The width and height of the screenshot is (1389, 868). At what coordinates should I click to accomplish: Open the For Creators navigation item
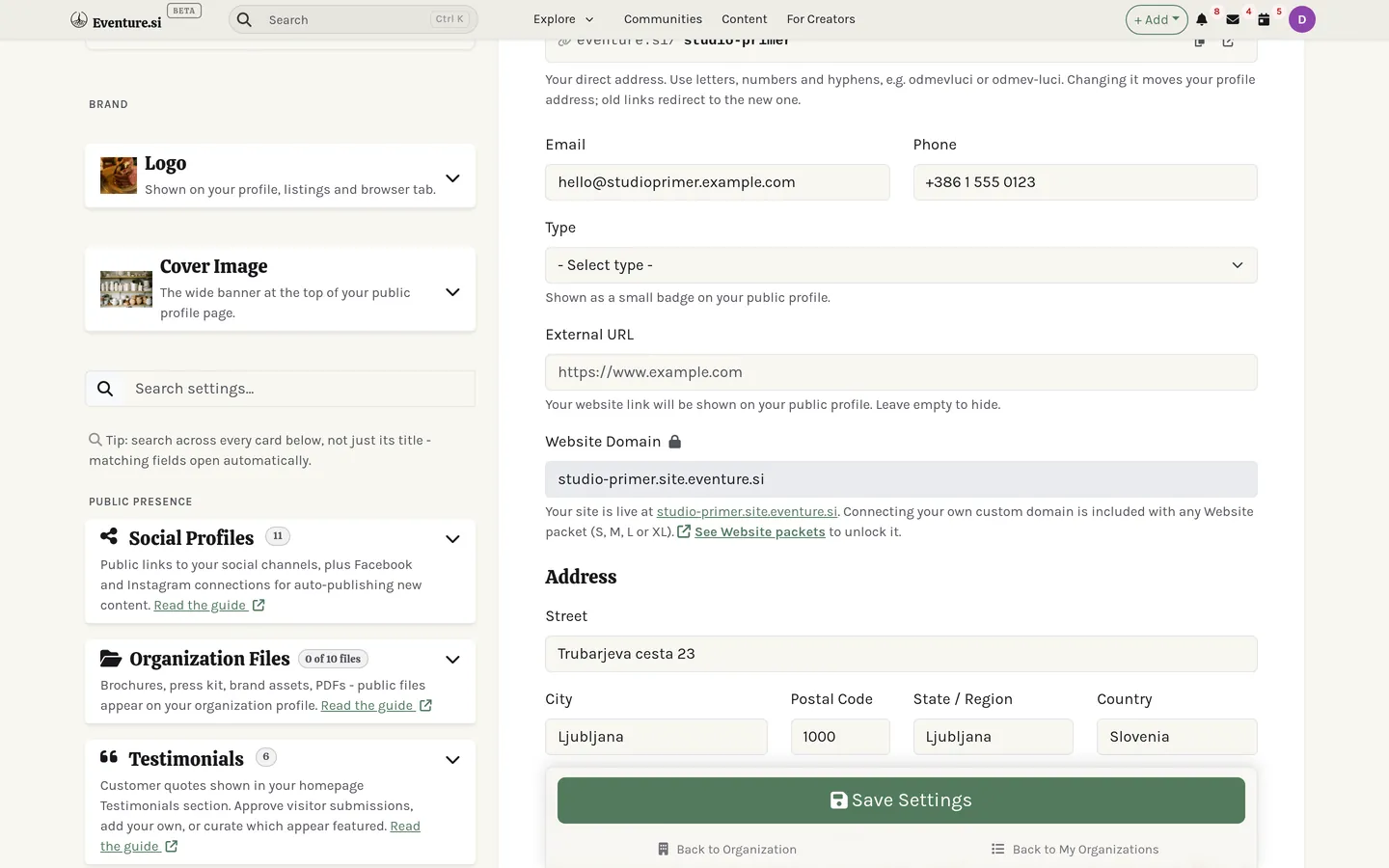821,19
